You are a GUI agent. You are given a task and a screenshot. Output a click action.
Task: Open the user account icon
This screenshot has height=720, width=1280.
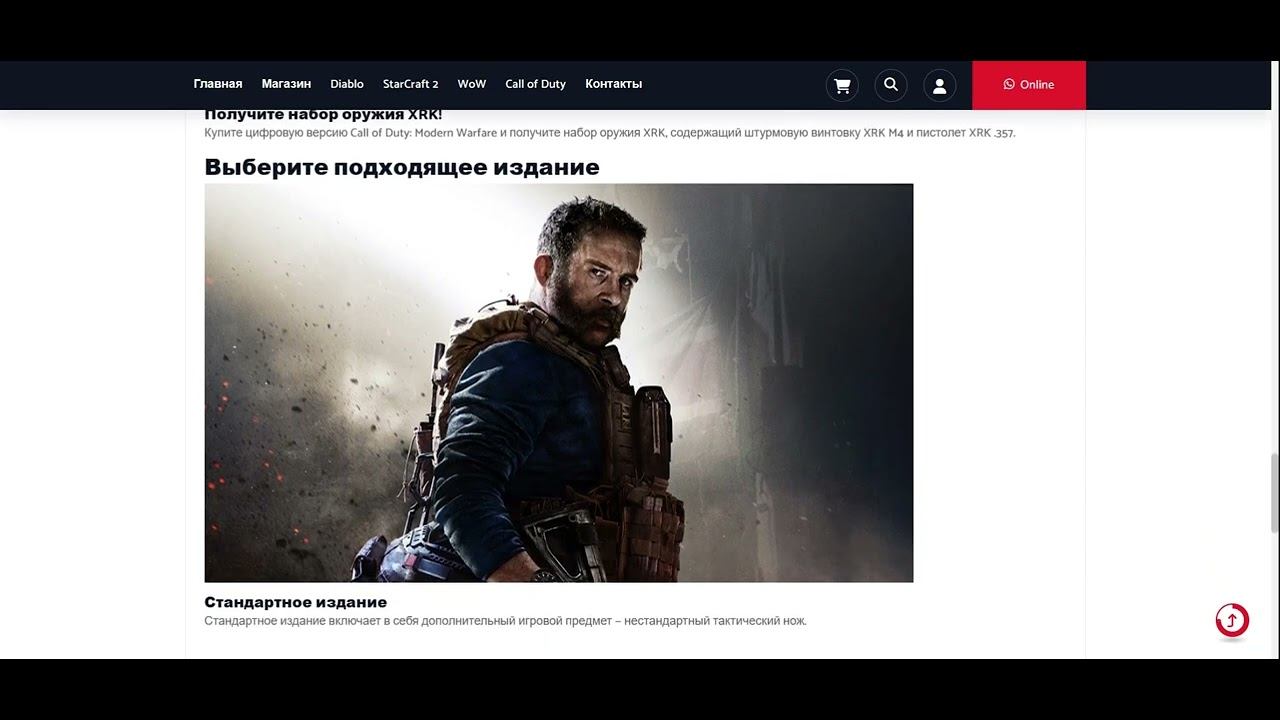tap(940, 85)
